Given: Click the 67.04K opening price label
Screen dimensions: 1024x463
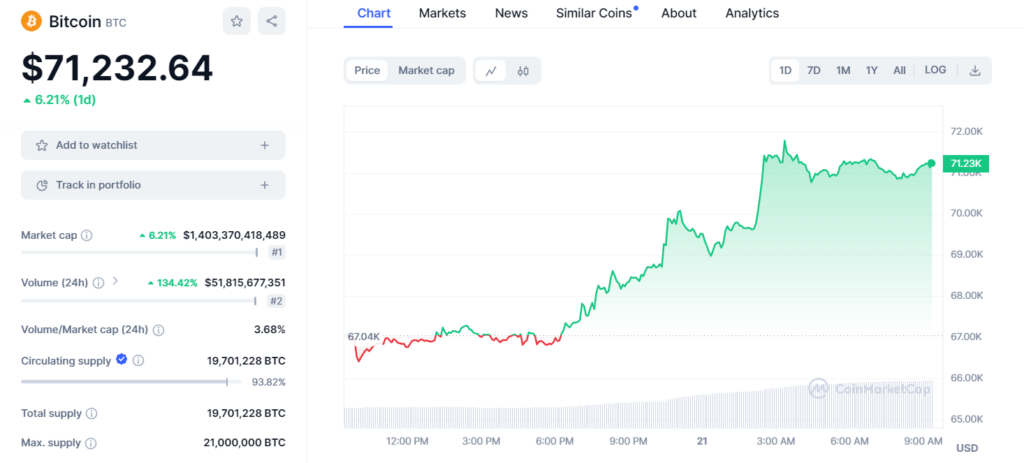Looking at the screenshot, I should click(x=363, y=336).
